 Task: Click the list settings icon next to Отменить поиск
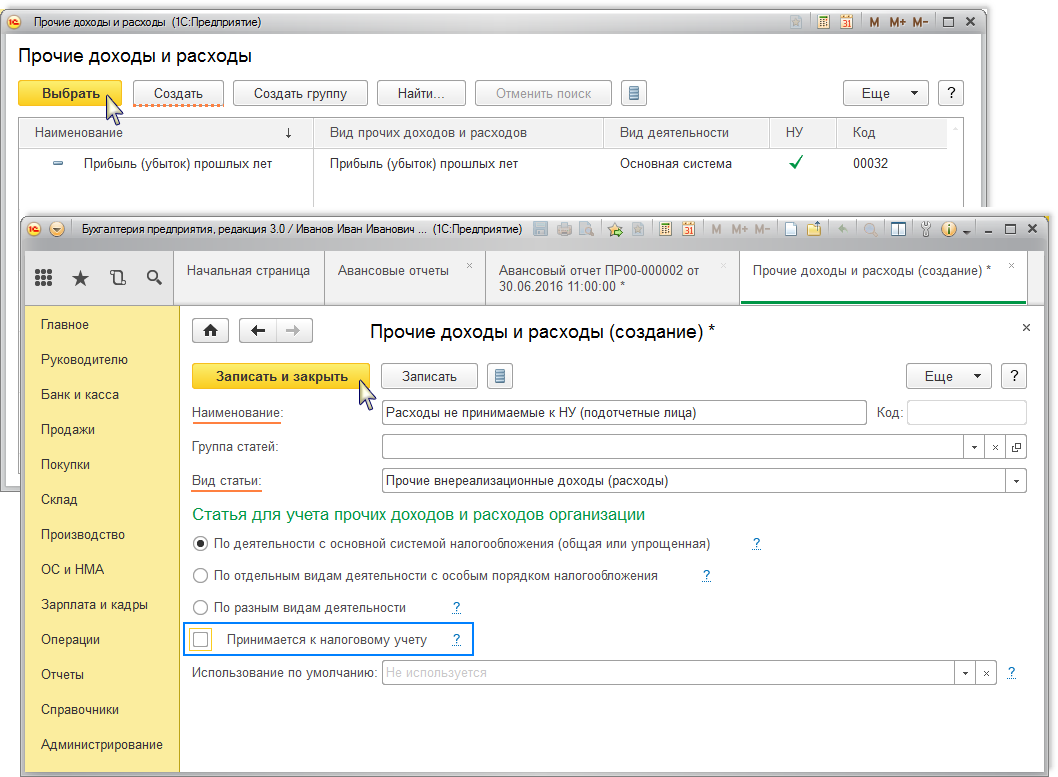(634, 93)
